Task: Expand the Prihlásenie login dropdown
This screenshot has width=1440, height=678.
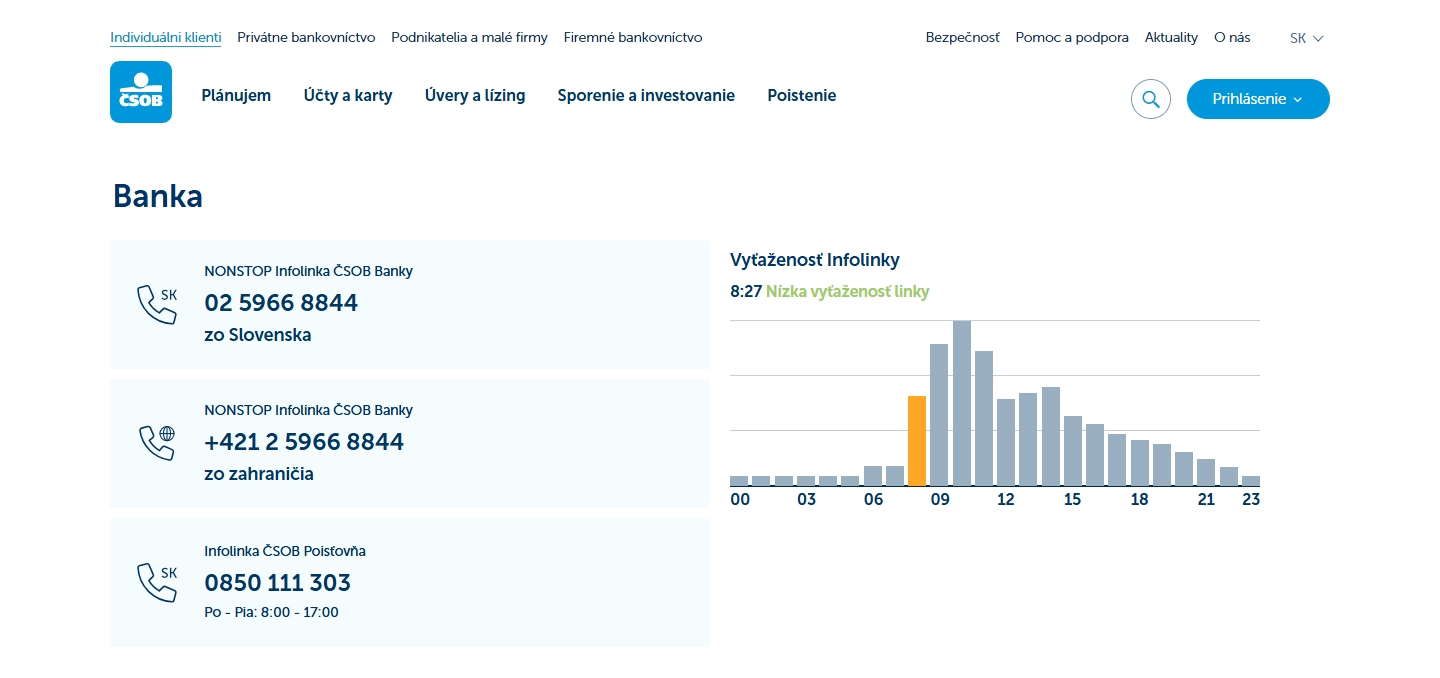Action: (x=1257, y=99)
